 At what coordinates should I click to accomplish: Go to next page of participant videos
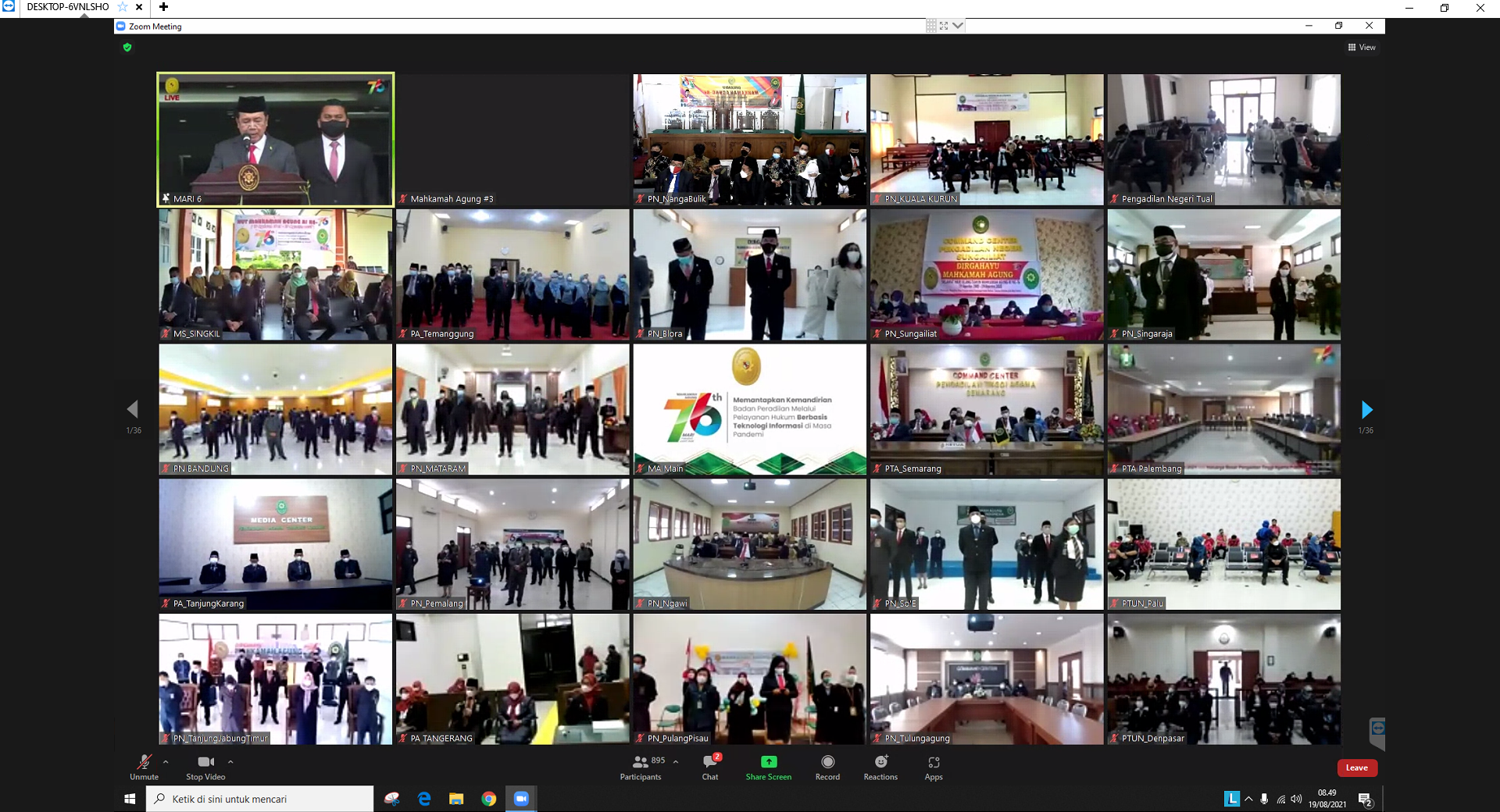point(1366,410)
